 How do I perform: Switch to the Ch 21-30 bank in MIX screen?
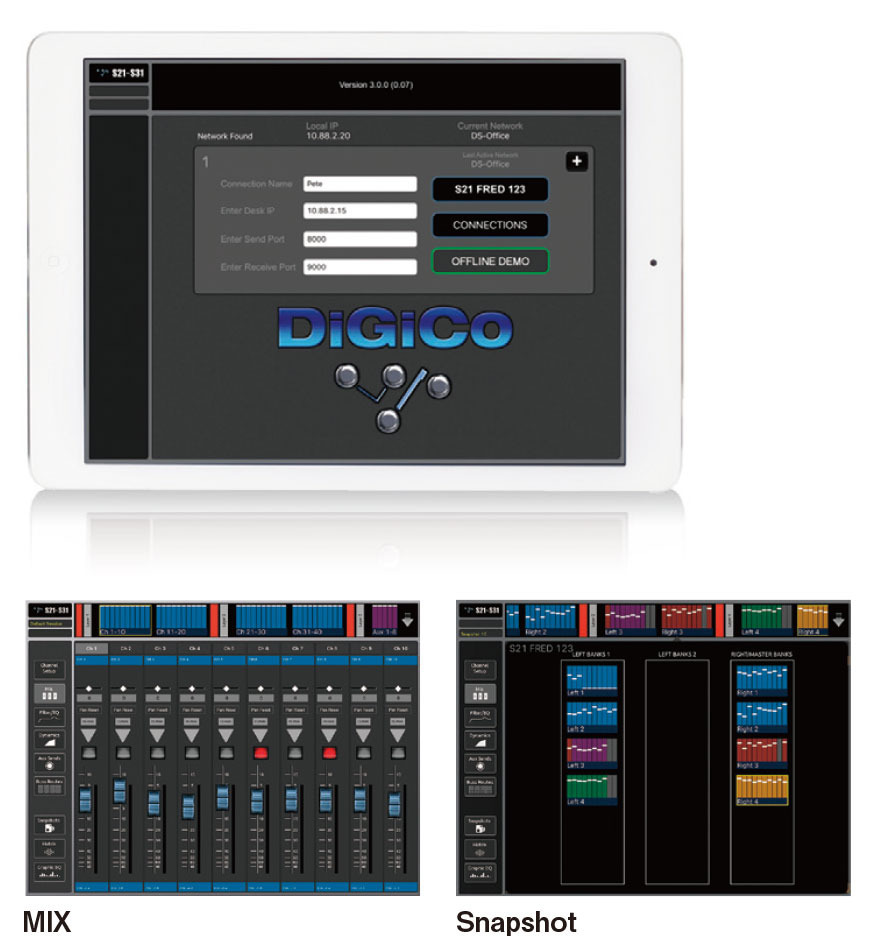tap(261, 620)
